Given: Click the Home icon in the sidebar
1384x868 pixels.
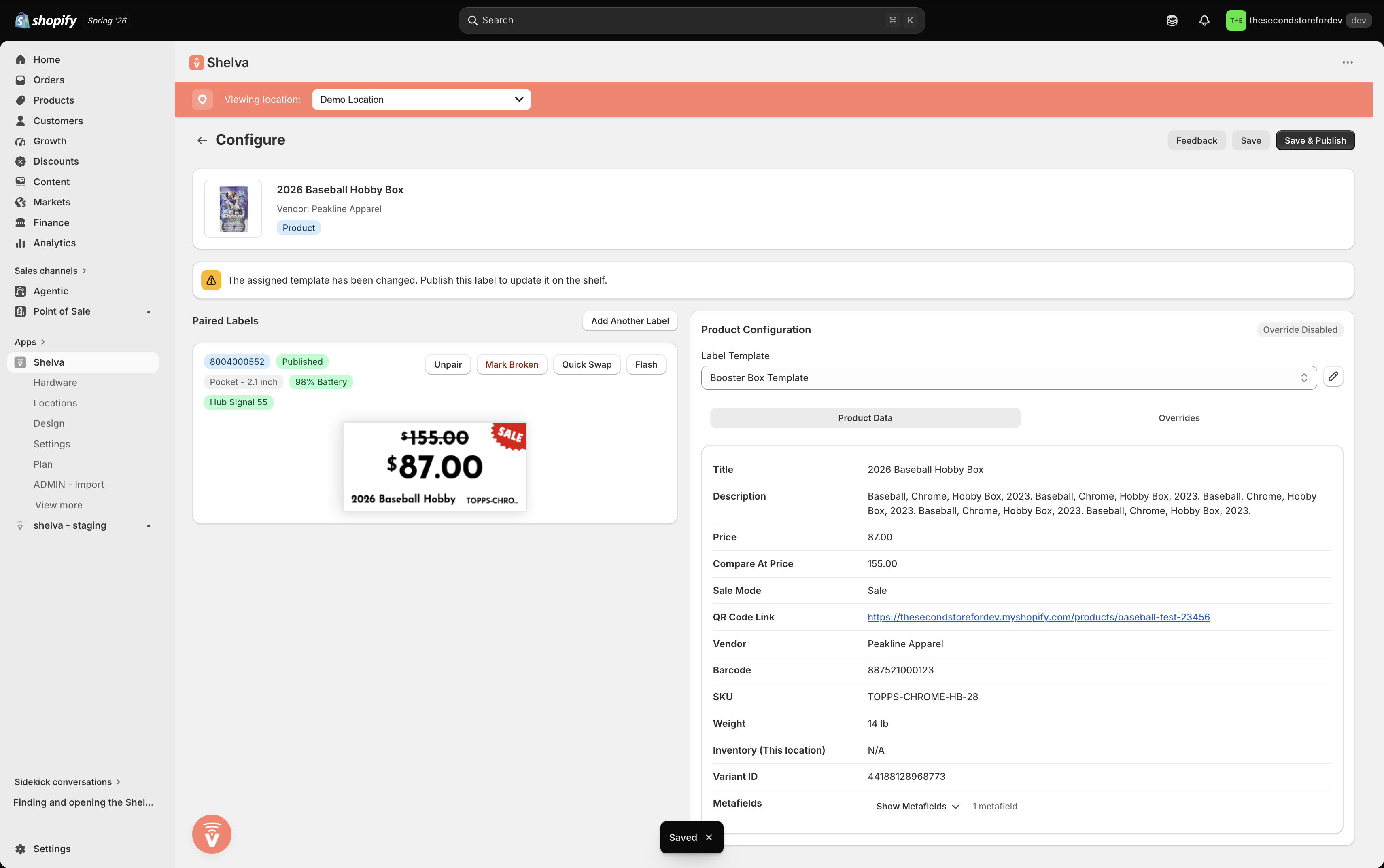Looking at the screenshot, I should [x=21, y=60].
